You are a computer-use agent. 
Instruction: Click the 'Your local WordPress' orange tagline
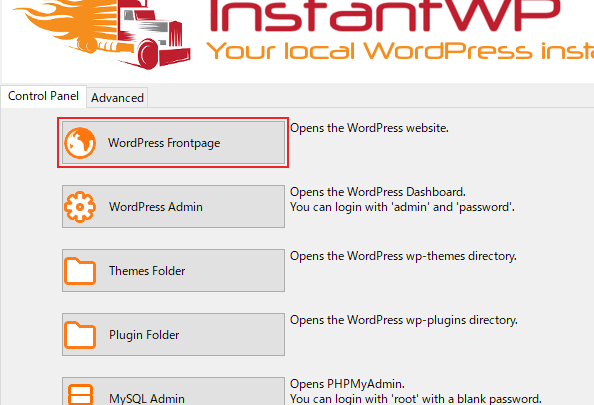click(x=400, y=51)
